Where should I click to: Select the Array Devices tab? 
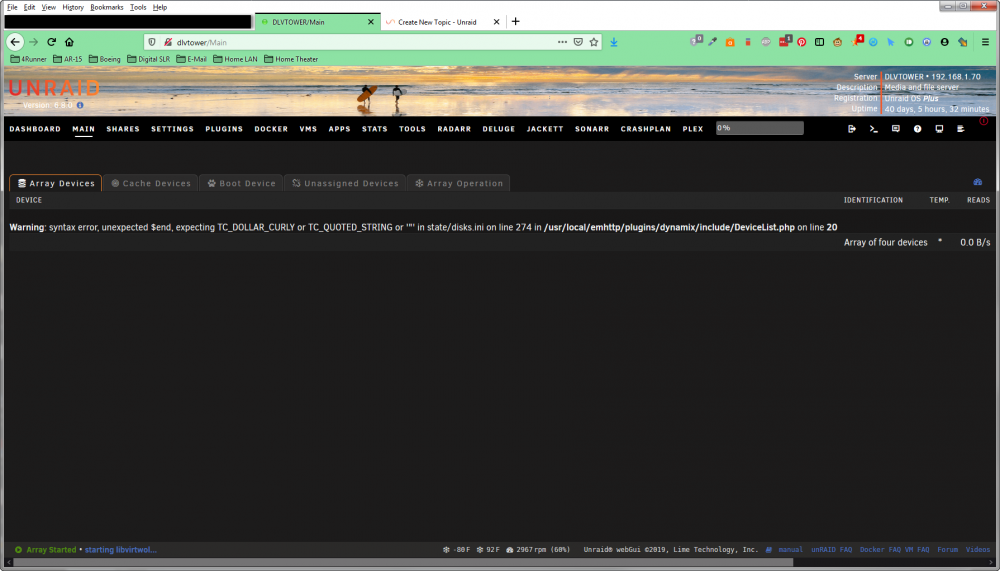55,183
